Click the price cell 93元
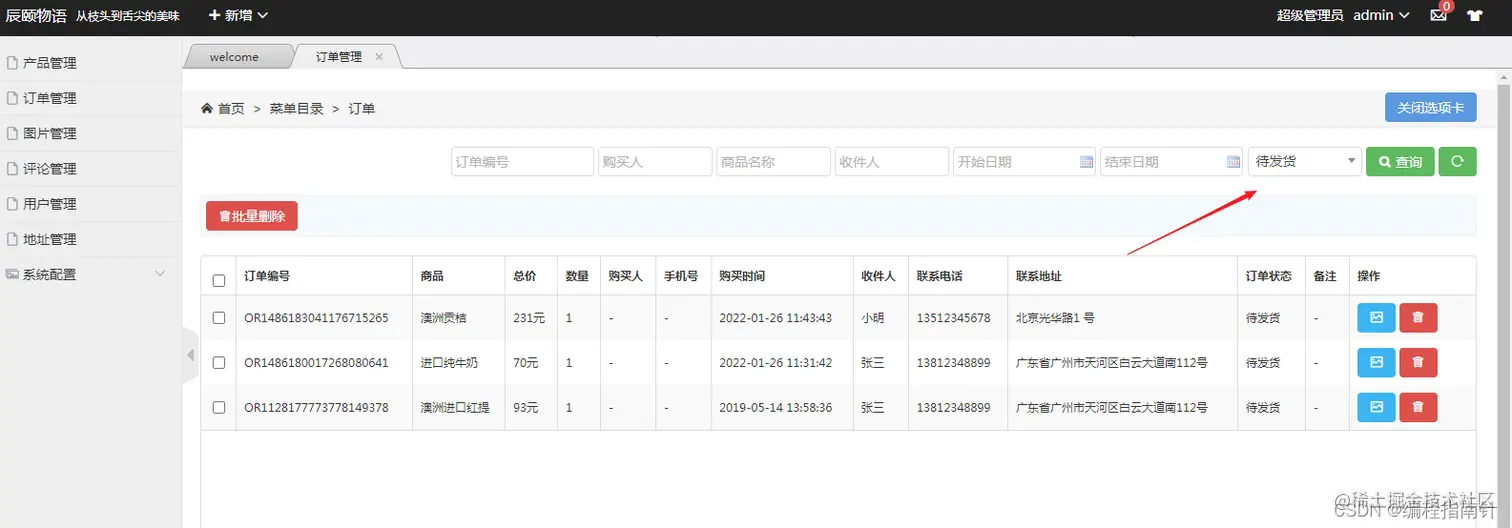Viewport: 1512px width, 528px height. pos(525,407)
